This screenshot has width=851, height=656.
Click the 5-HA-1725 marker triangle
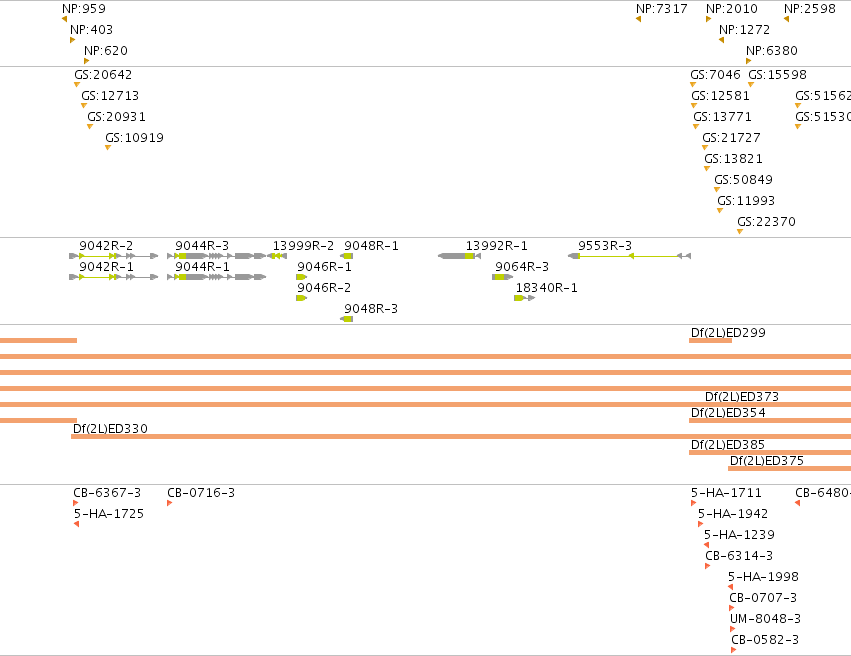tap(77, 524)
